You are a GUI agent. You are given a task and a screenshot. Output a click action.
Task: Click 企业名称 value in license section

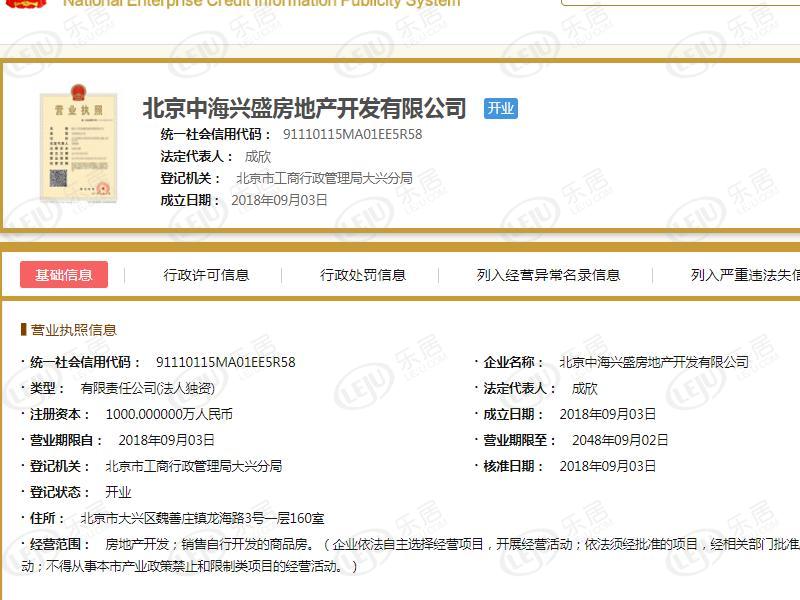tap(654, 362)
